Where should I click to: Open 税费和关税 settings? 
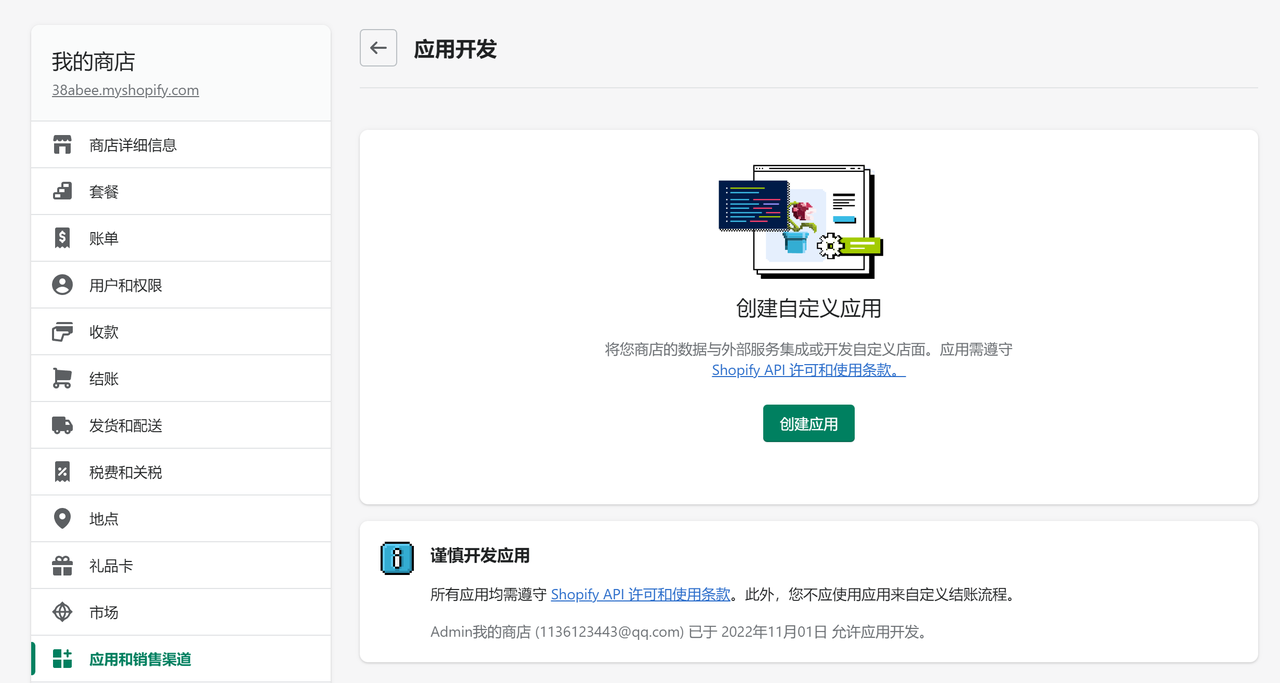[181, 472]
